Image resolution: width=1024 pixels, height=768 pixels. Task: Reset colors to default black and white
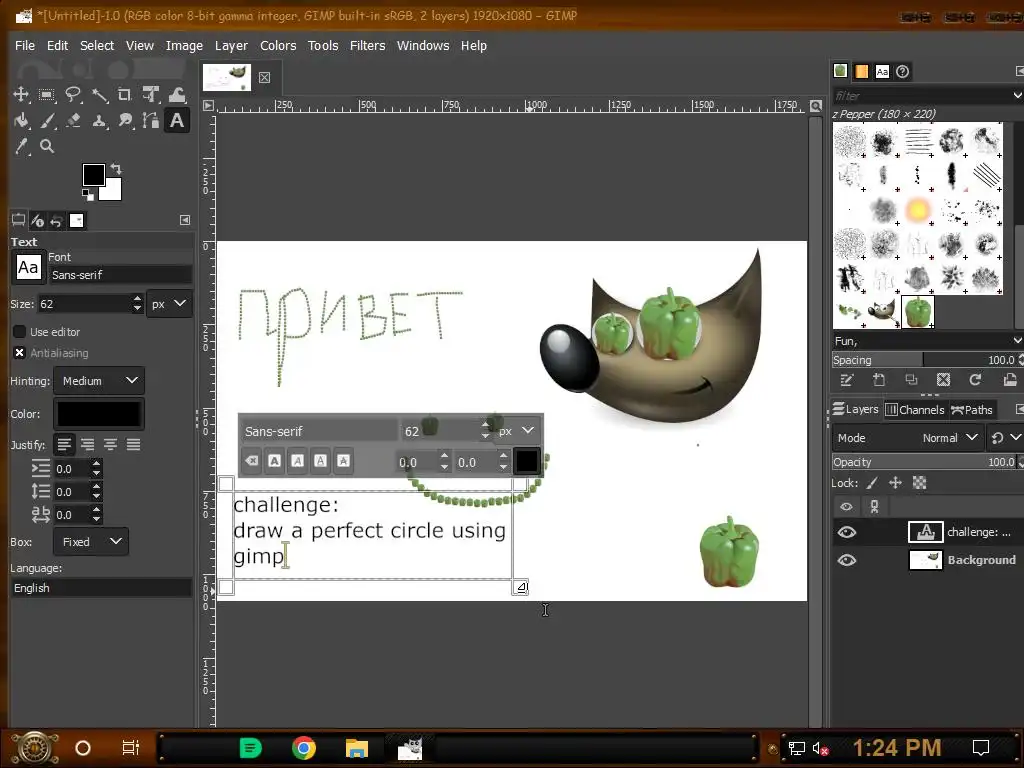pos(88,195)
